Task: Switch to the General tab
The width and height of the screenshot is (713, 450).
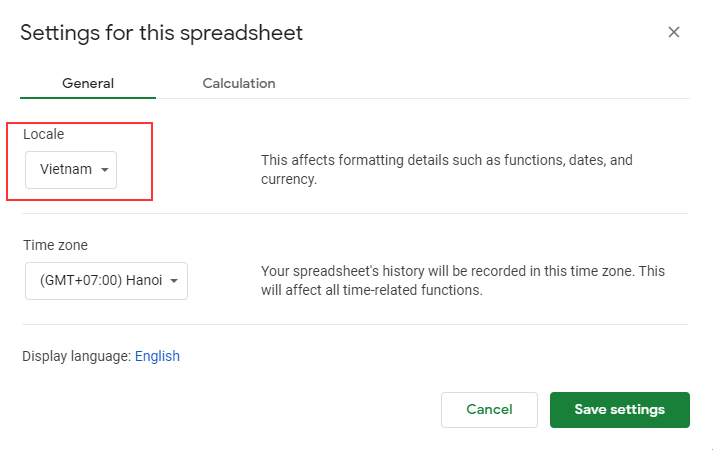Action: coord(88,83)
